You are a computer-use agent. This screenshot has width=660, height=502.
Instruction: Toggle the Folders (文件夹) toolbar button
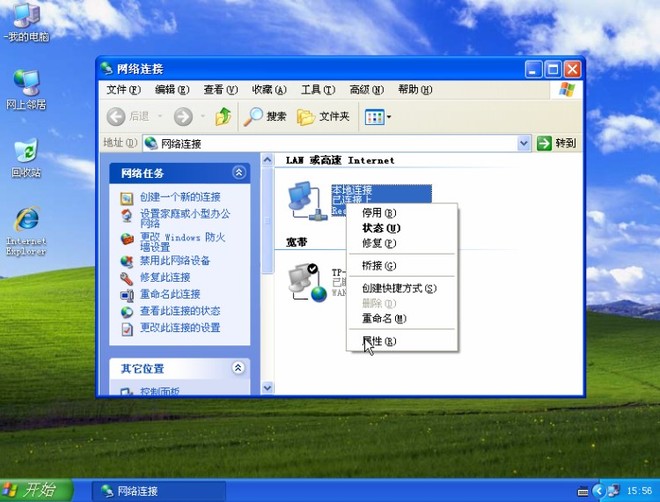[323, 117]
